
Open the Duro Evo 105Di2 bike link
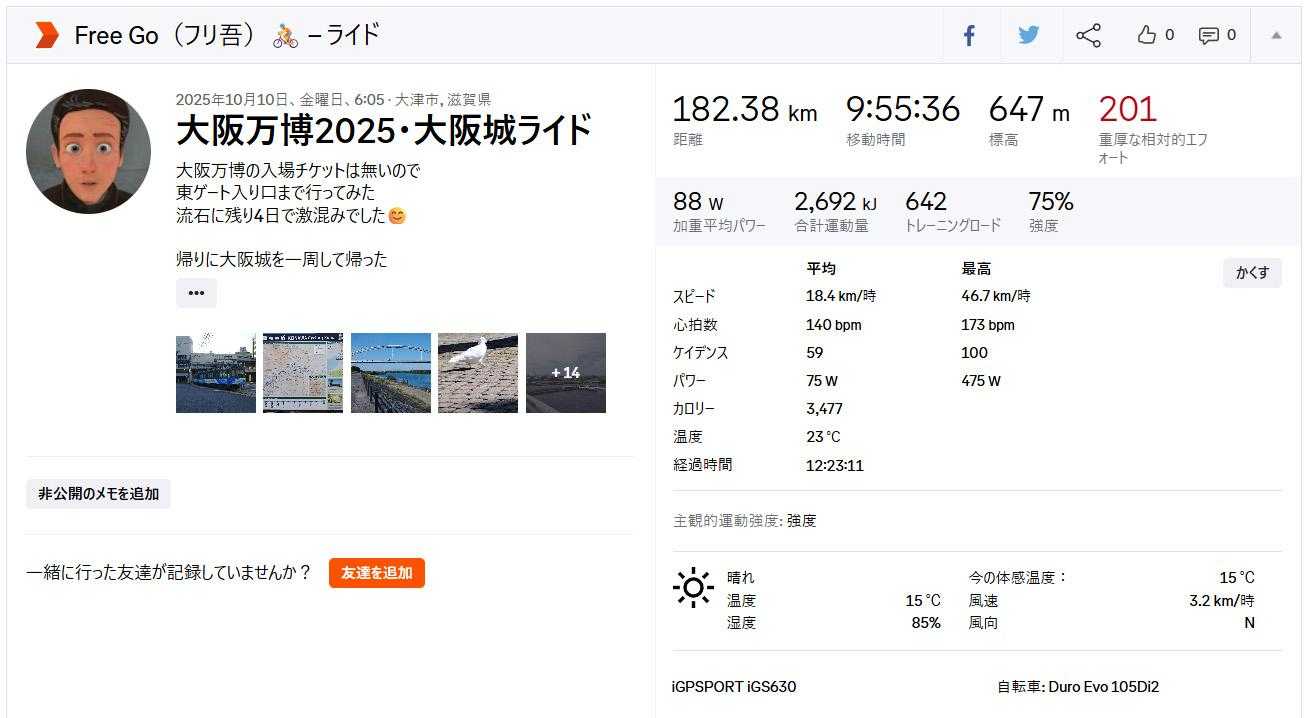tap(1104, 687)
